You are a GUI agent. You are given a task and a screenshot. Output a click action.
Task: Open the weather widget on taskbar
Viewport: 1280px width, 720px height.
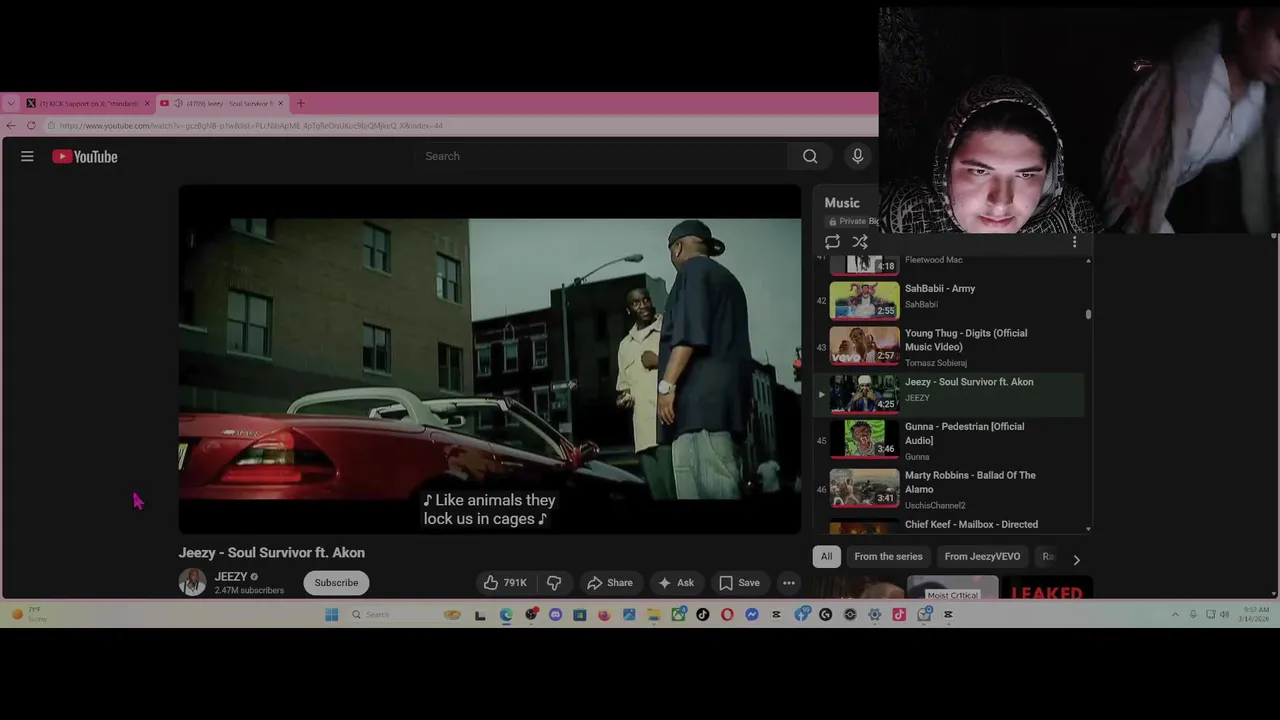[x=28, y=614]
